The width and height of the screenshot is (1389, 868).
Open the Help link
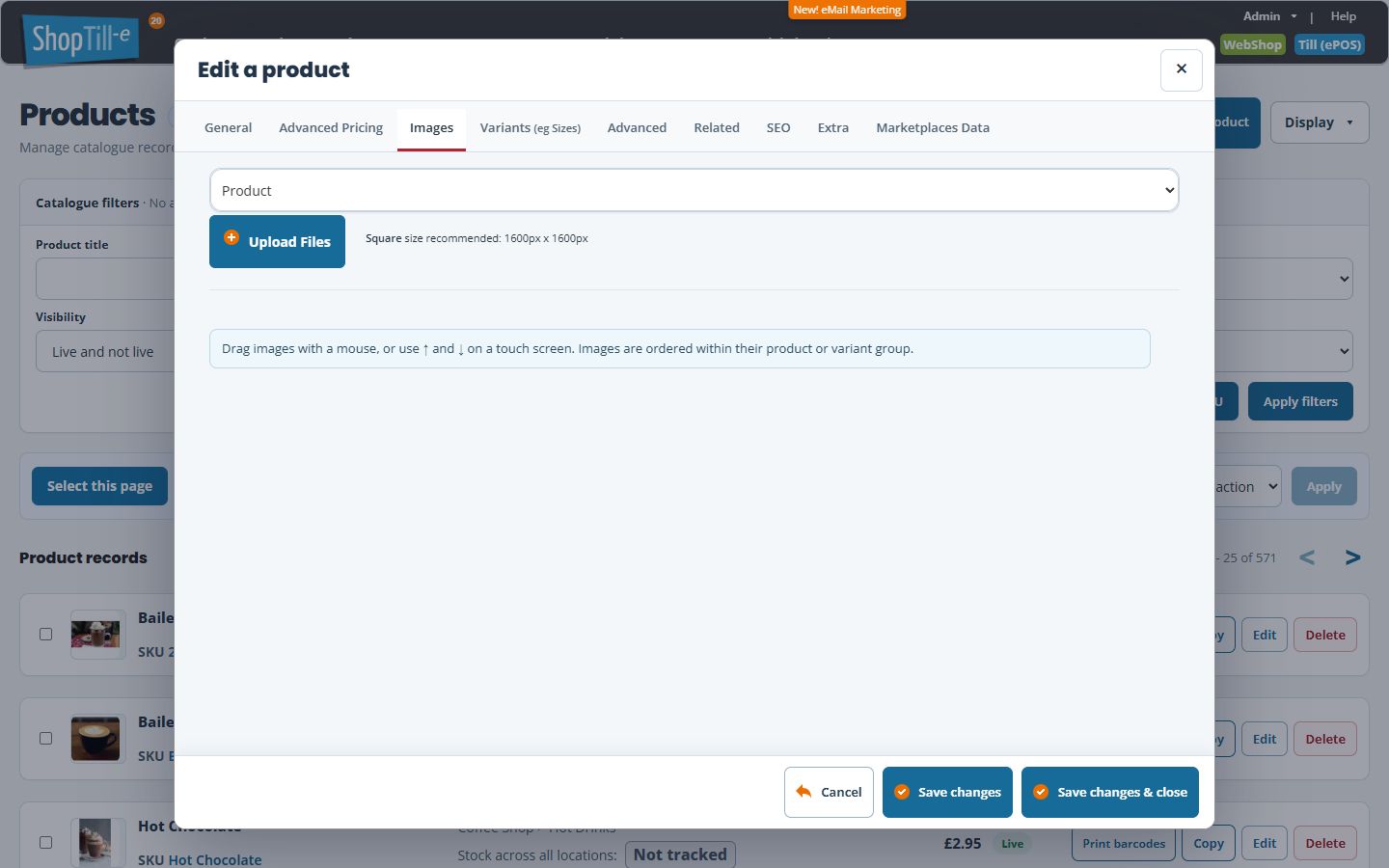1343,16
